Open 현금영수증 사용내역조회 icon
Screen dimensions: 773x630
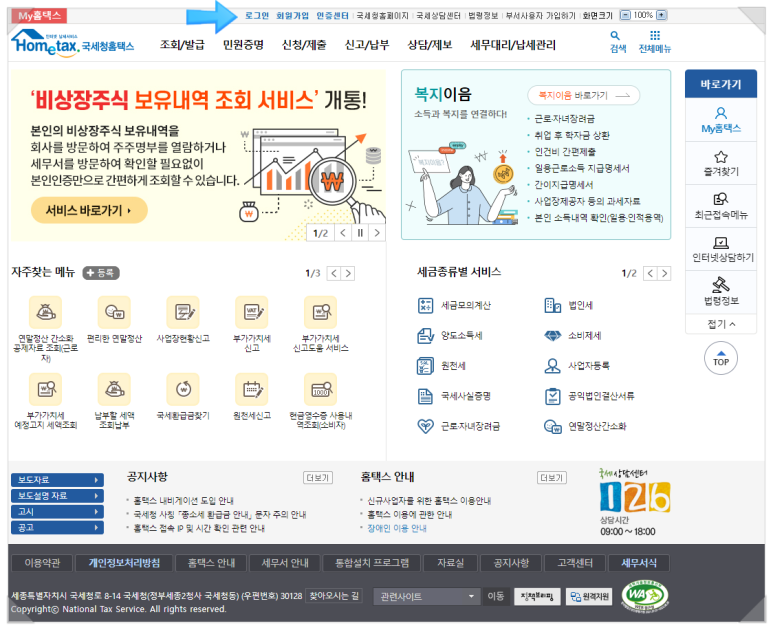pos(320,389)
